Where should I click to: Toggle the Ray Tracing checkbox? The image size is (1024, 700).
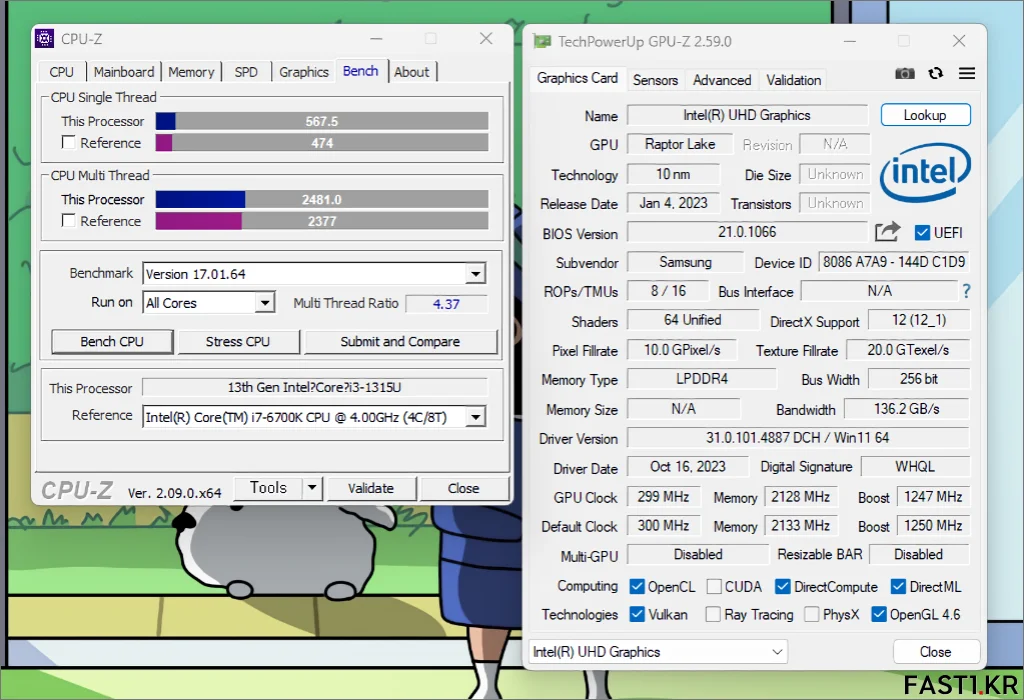click(713, 614)
